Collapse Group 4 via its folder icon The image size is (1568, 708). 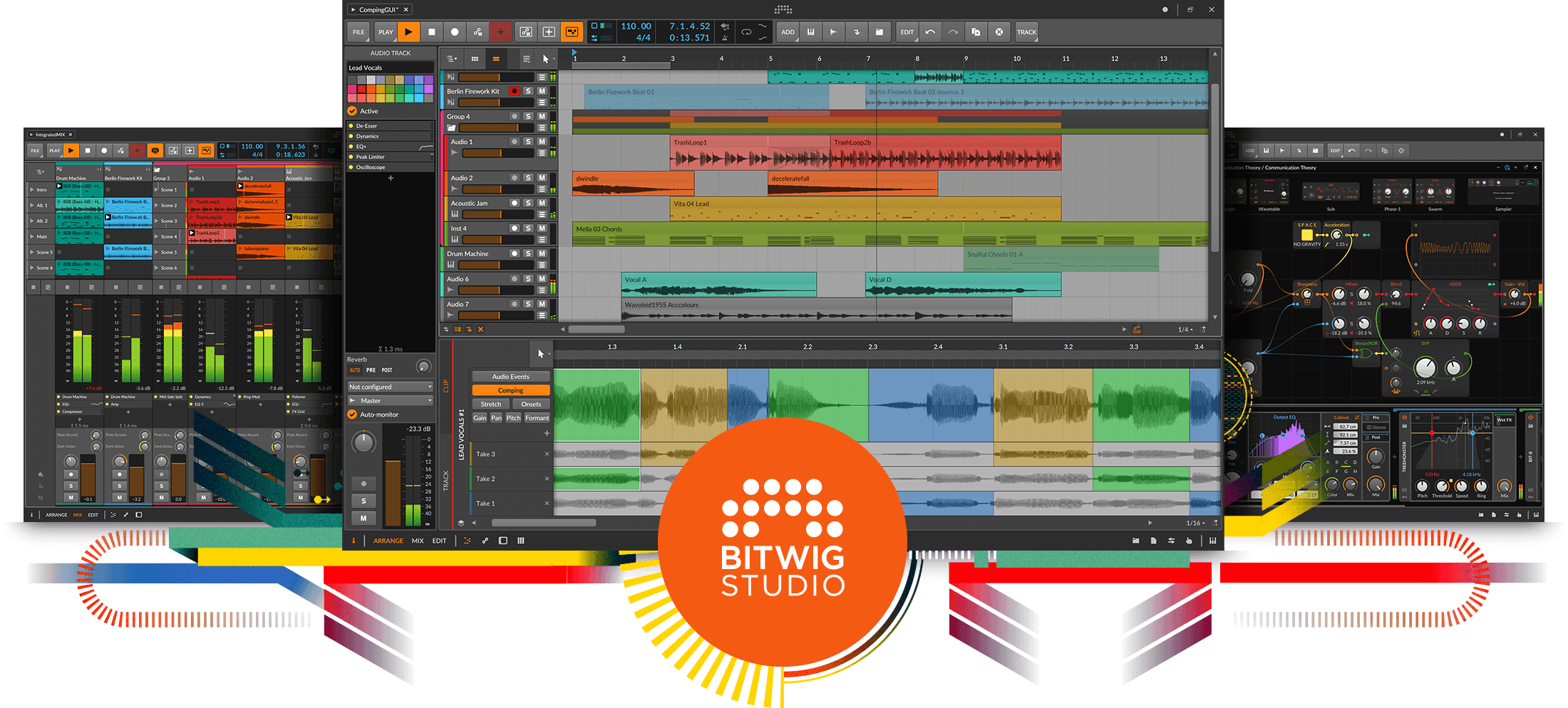click(x=451, y=128)
